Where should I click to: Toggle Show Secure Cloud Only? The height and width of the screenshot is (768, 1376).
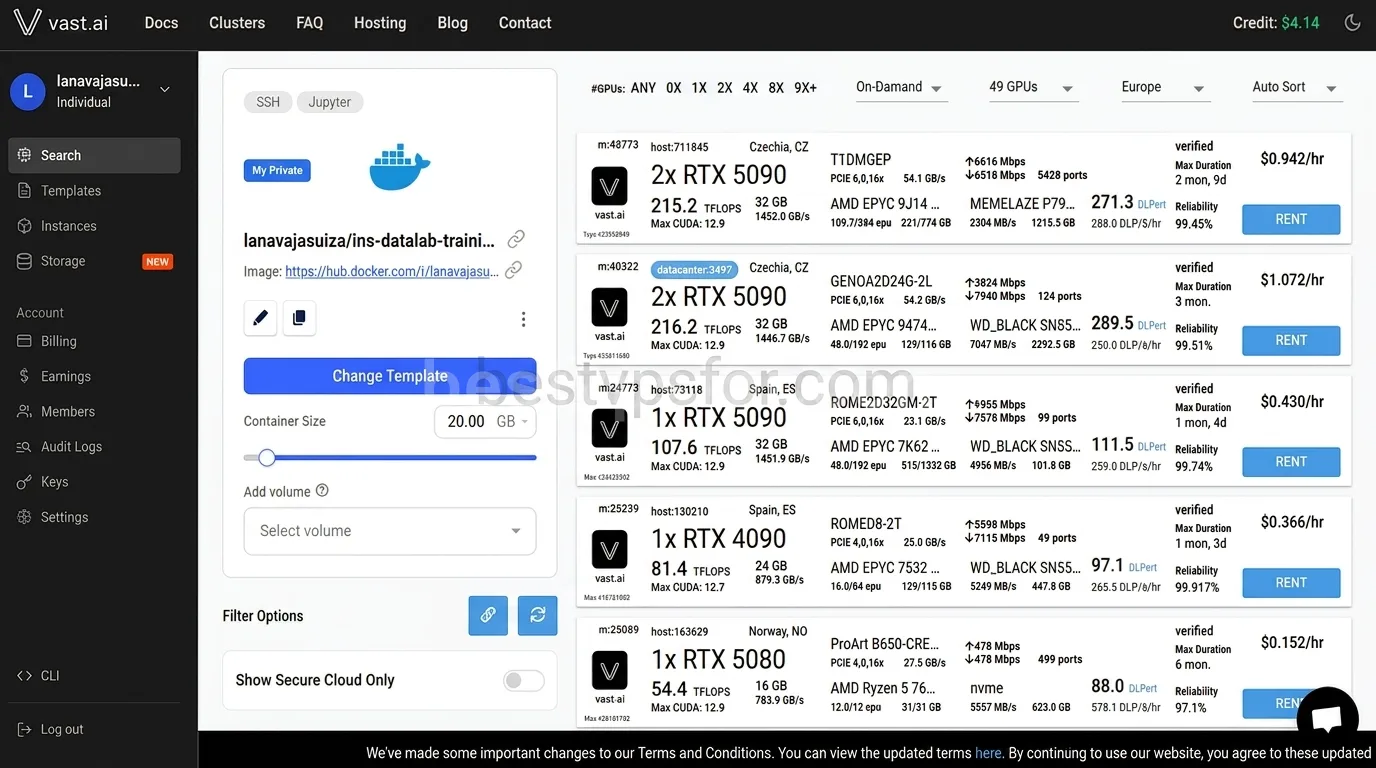click(x=522, y=680)
